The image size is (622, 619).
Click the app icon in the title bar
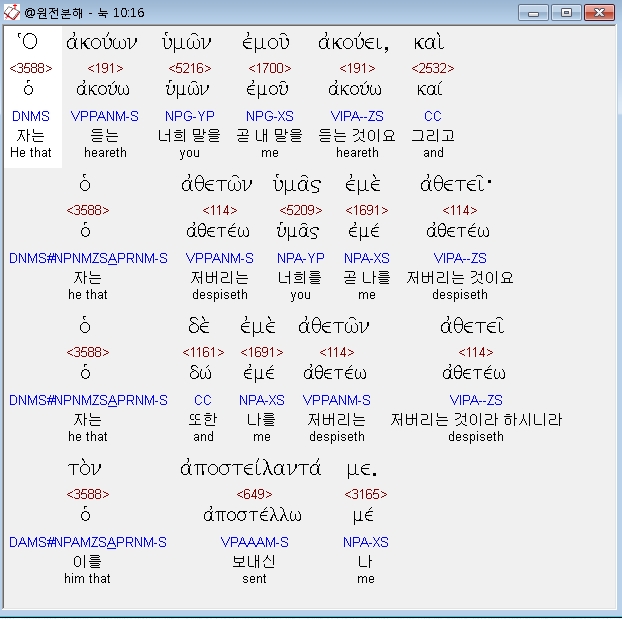[x=12, y=12]
